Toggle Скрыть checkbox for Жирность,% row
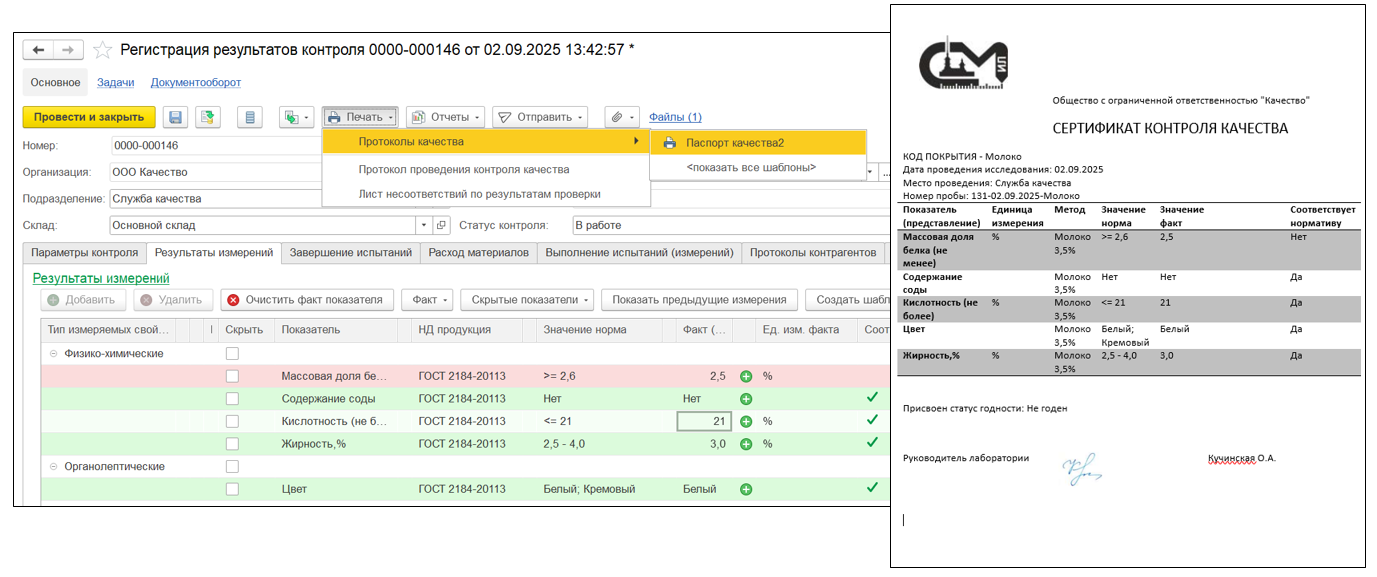Screen dimensions: 1377x577 [233, 444]
